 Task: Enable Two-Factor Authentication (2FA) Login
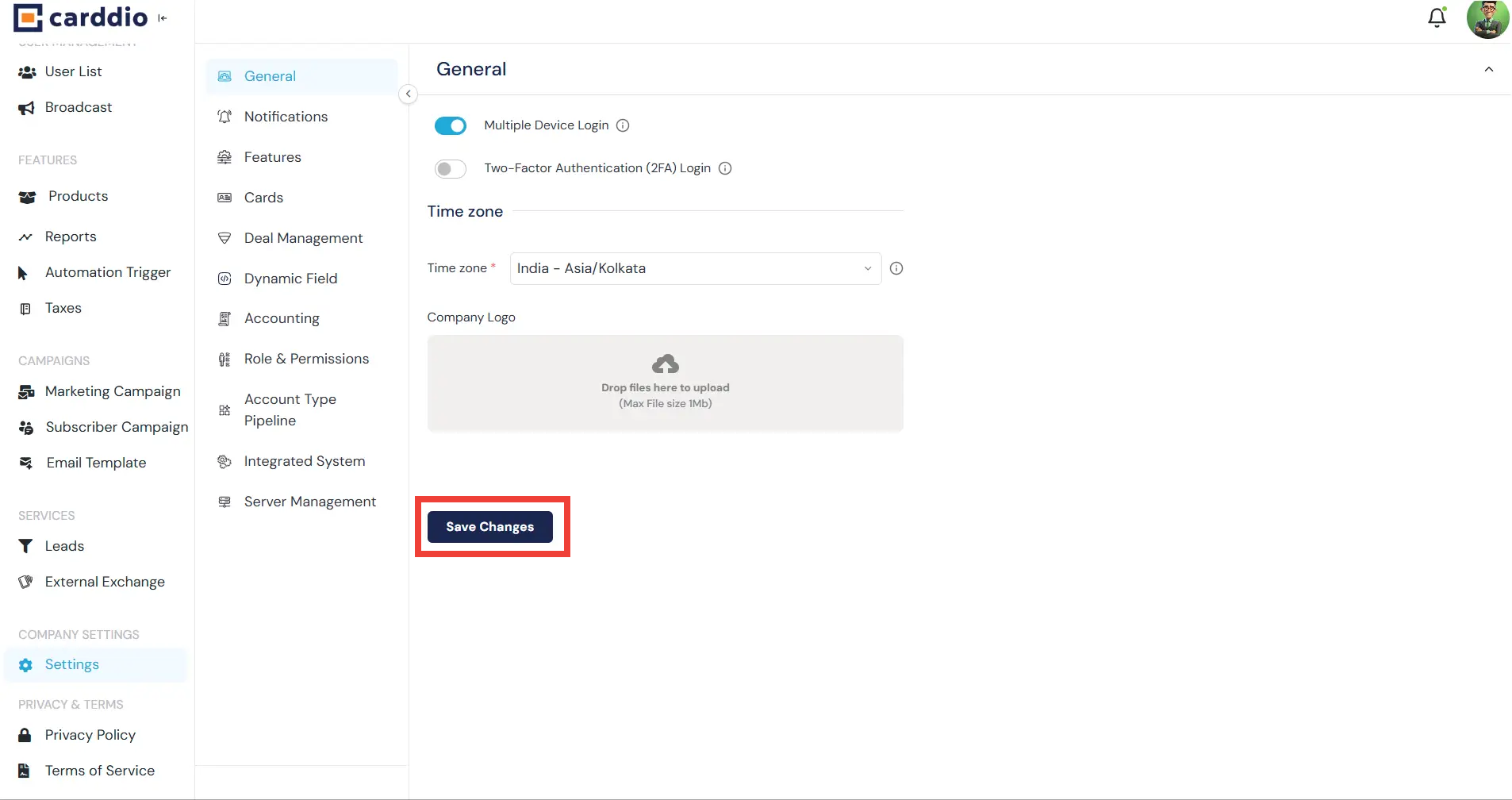(x=450, y=168)
